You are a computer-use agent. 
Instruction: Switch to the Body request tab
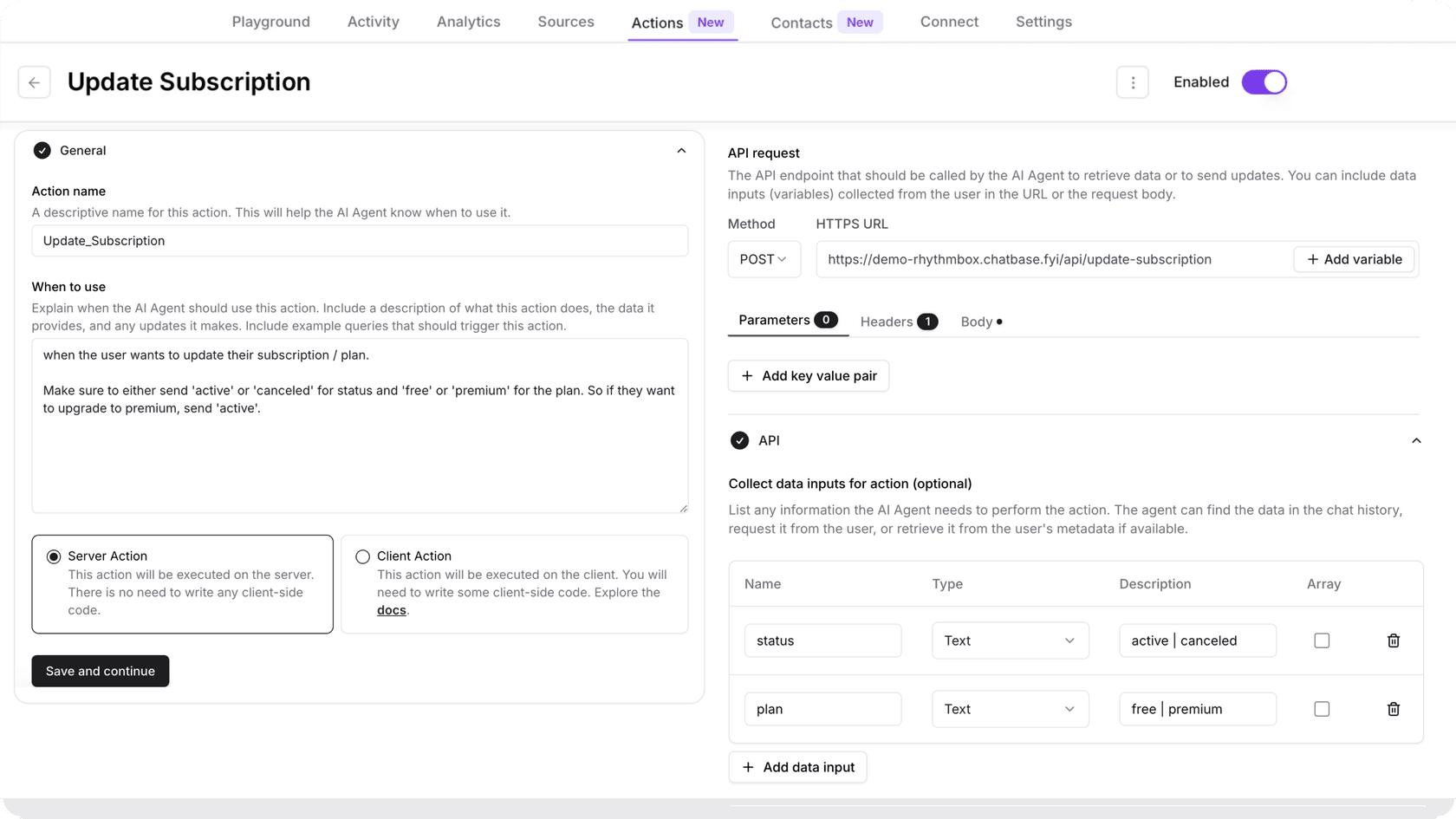click(x=981, y=322)
